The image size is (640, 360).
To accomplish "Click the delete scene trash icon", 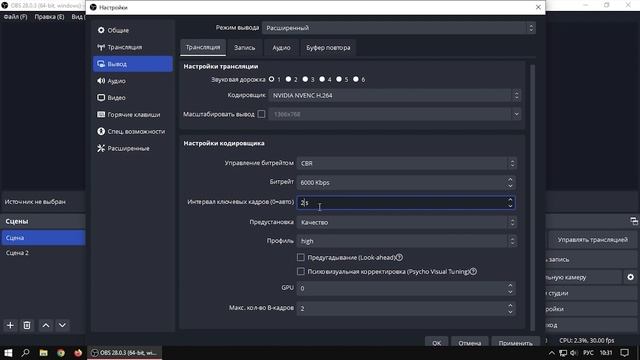I will coord(27,325).
